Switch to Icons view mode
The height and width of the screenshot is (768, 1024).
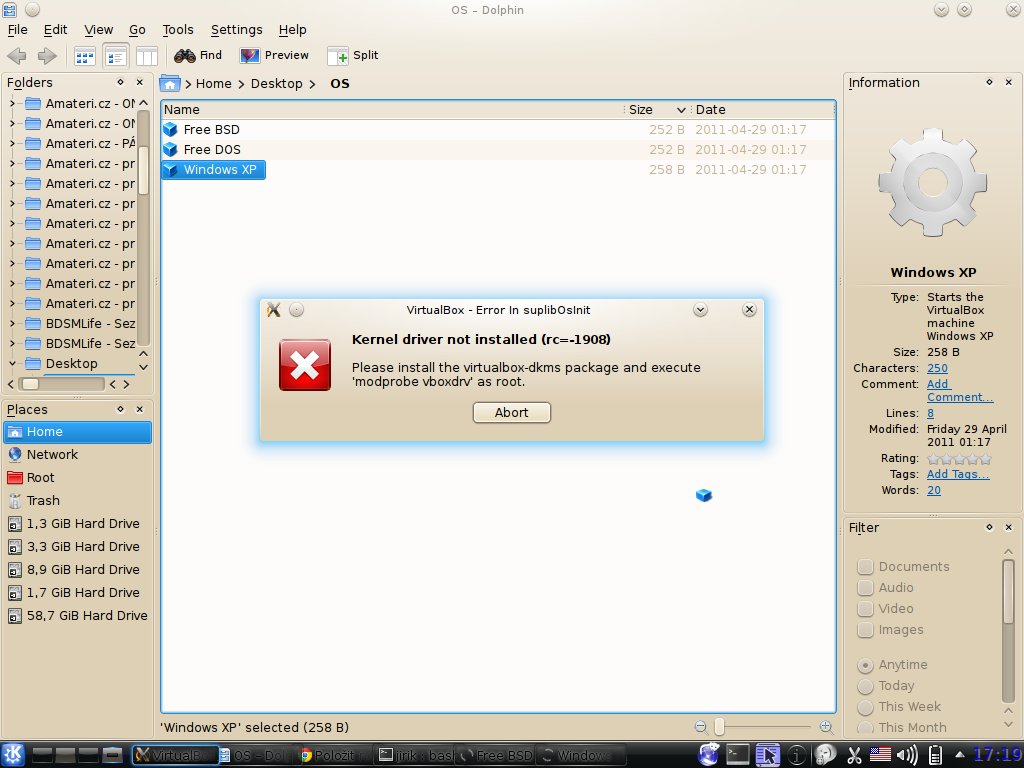tap(85, 57)
